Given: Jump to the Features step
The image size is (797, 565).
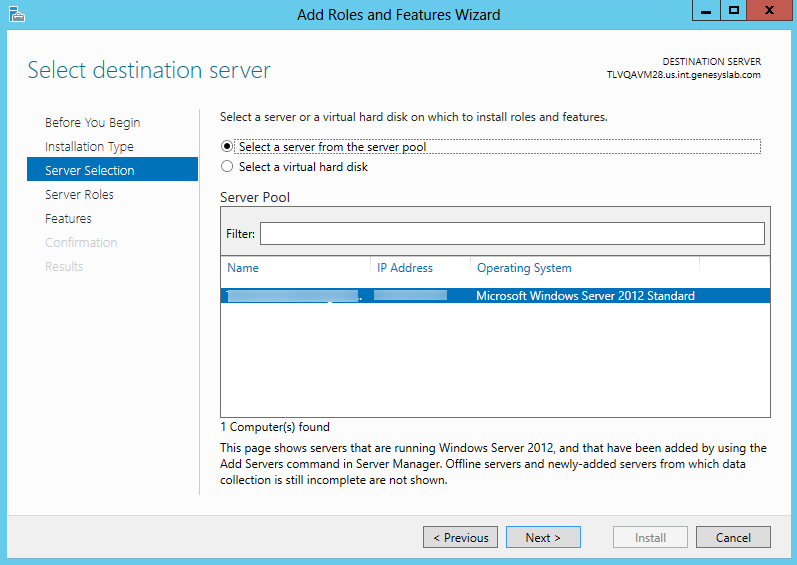Looking at the screenshot, I should (x=68, y=219).
